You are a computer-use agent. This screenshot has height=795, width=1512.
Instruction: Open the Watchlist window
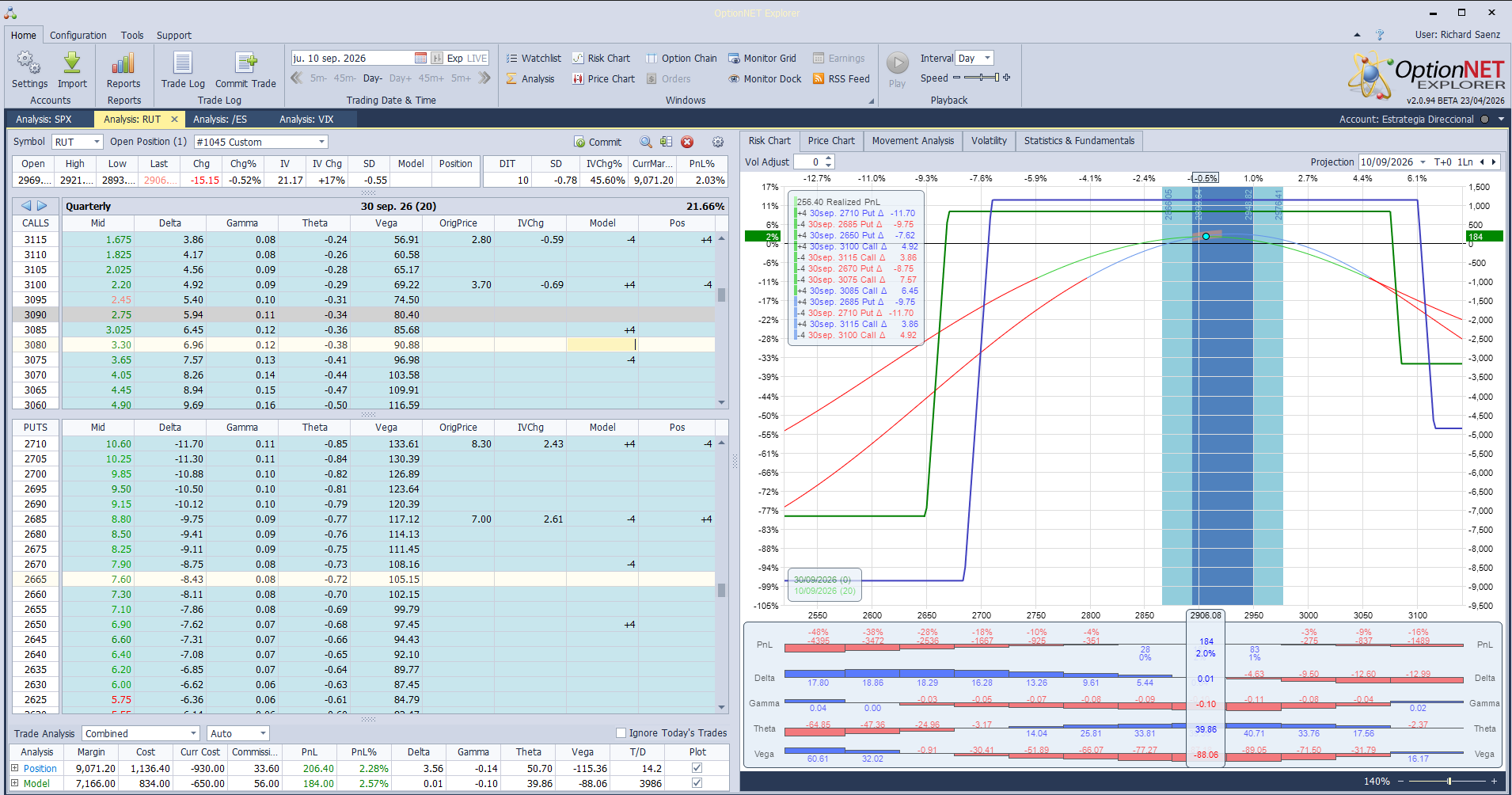(534, 58)
